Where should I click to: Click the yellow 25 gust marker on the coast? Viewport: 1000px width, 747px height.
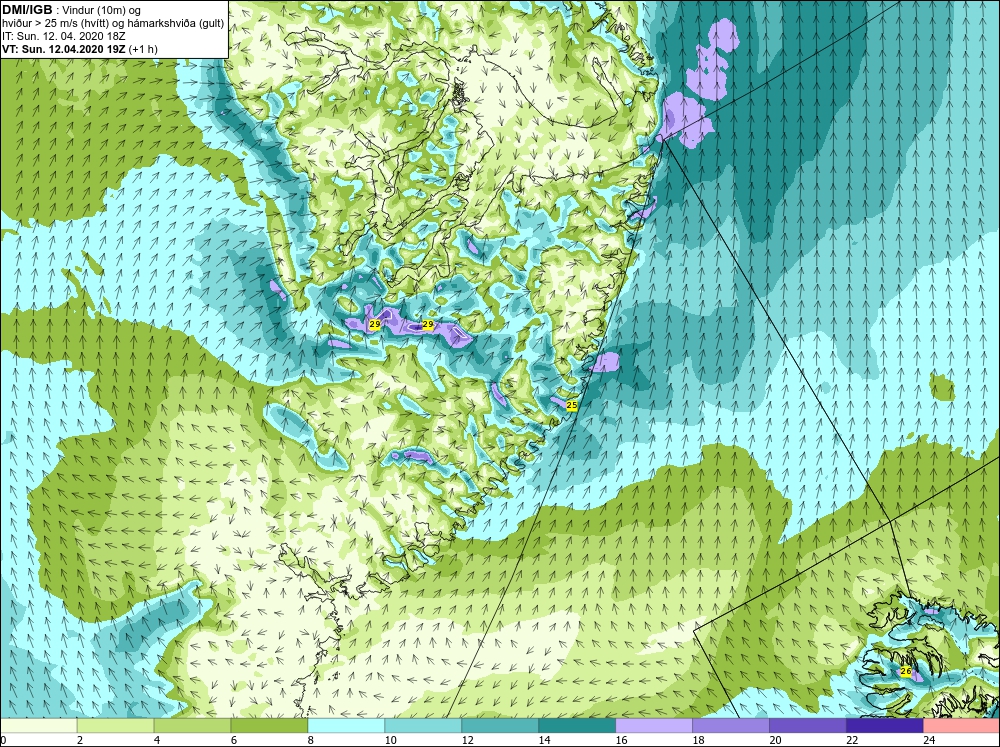(x=571, y=405)
